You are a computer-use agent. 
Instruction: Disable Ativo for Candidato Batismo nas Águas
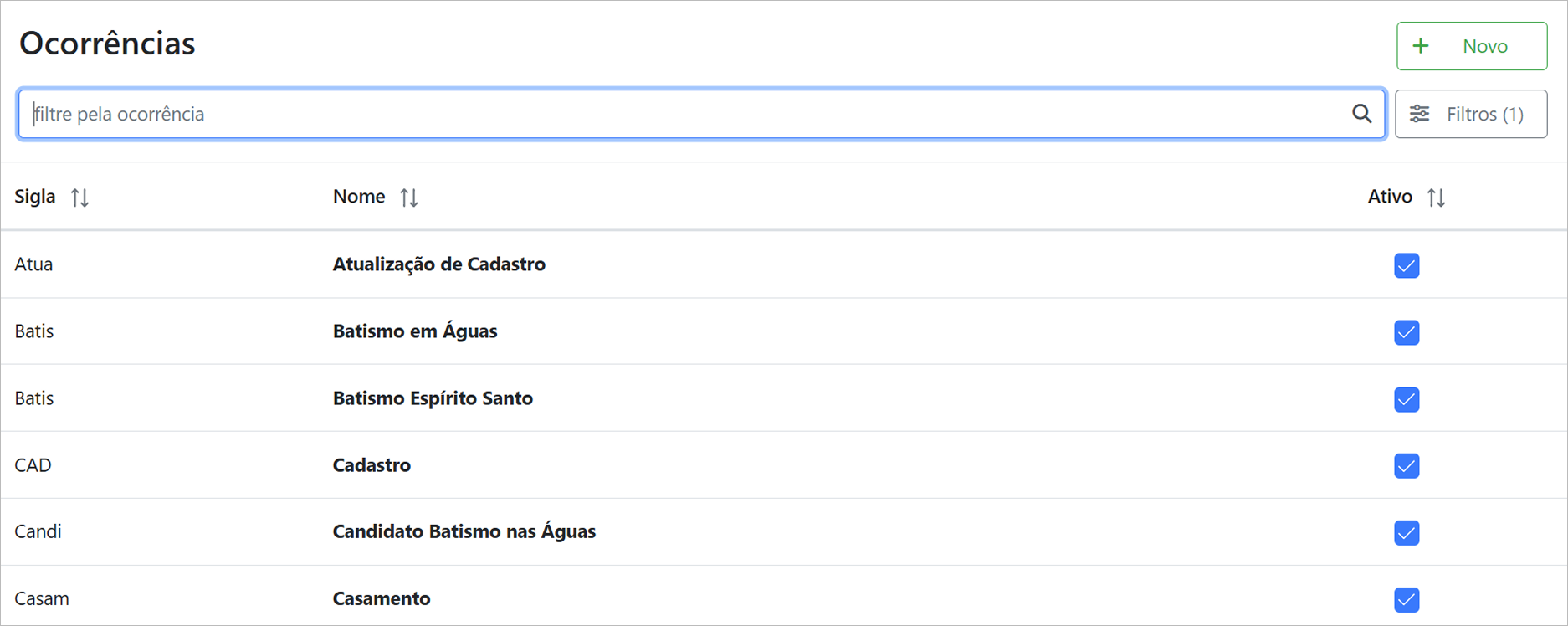[1407, 532]
